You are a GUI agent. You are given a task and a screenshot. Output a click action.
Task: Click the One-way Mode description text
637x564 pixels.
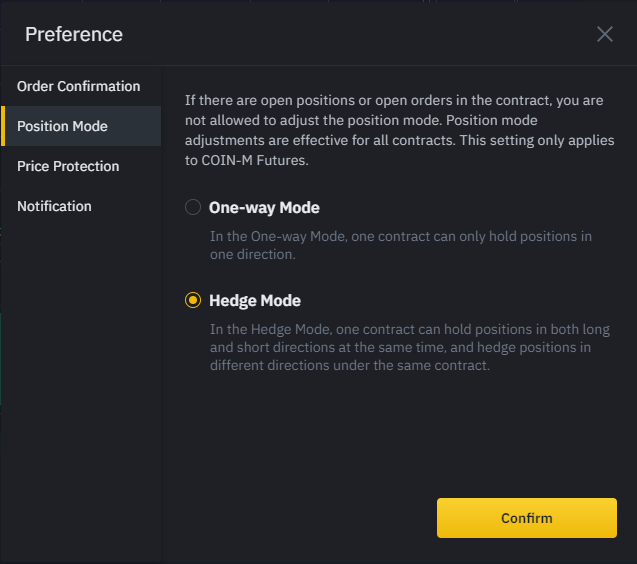coord(400,245)
